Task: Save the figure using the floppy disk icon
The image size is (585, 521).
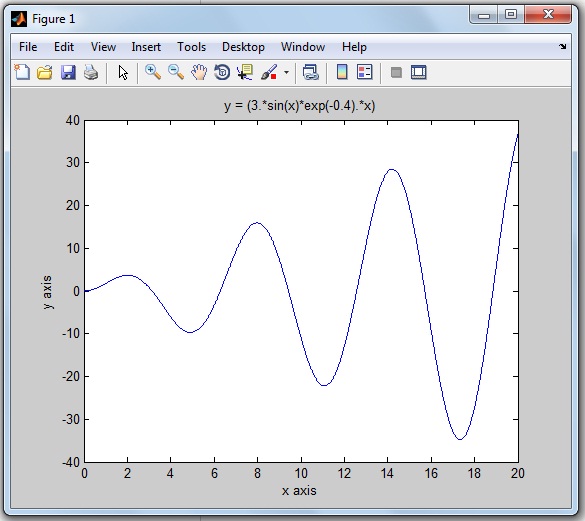Action: point(68,72)
